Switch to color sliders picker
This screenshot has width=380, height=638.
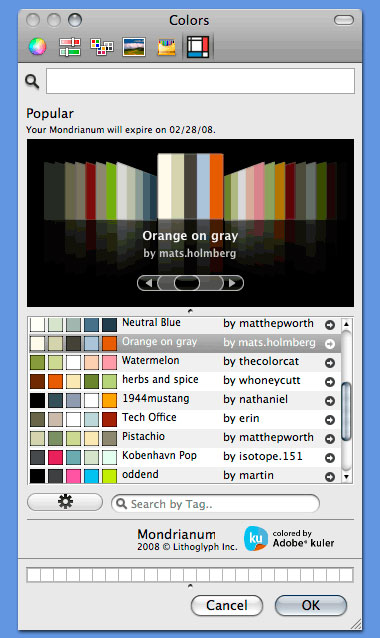pyautogui.click(x=70, y=46)
